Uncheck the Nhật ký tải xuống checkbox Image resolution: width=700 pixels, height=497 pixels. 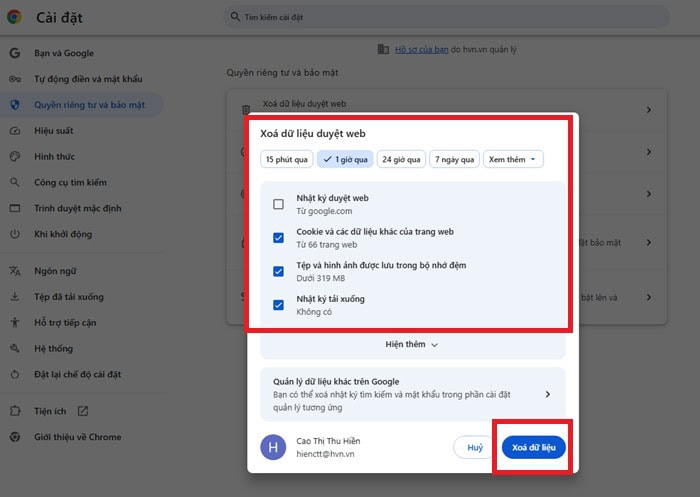click(278, 305)
